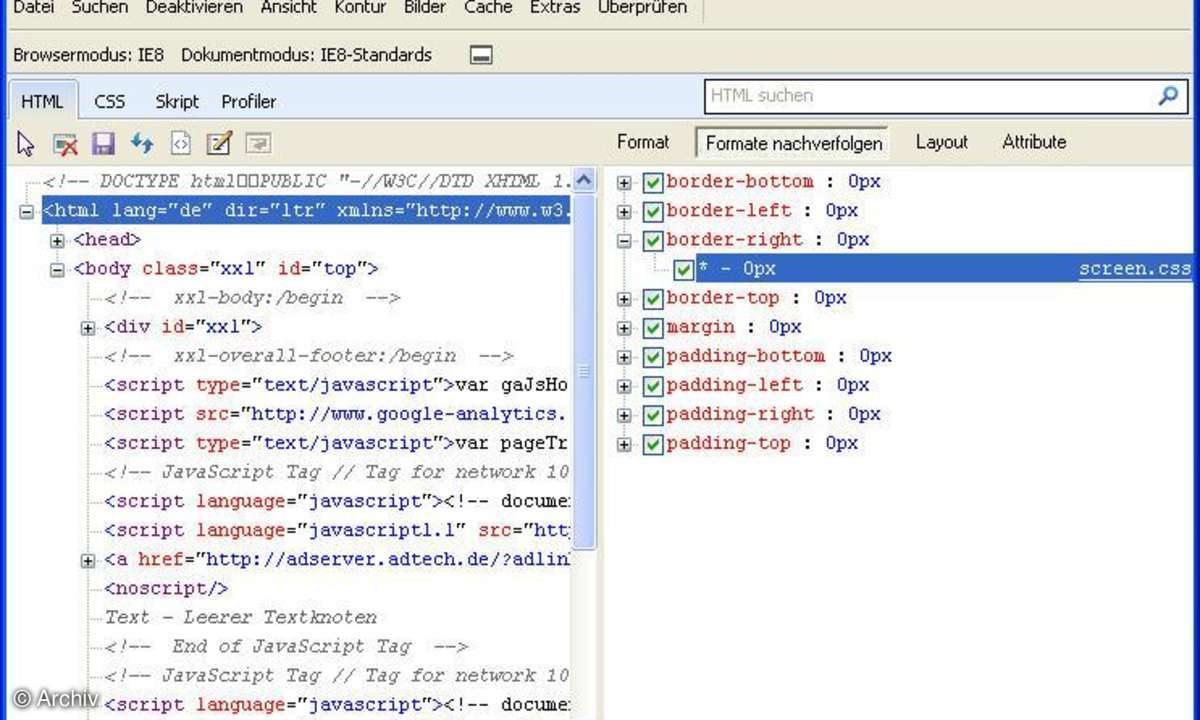Uncheck the padding-left style checkbox
This screenshot has height=720, width=1200.
point(653,386)
